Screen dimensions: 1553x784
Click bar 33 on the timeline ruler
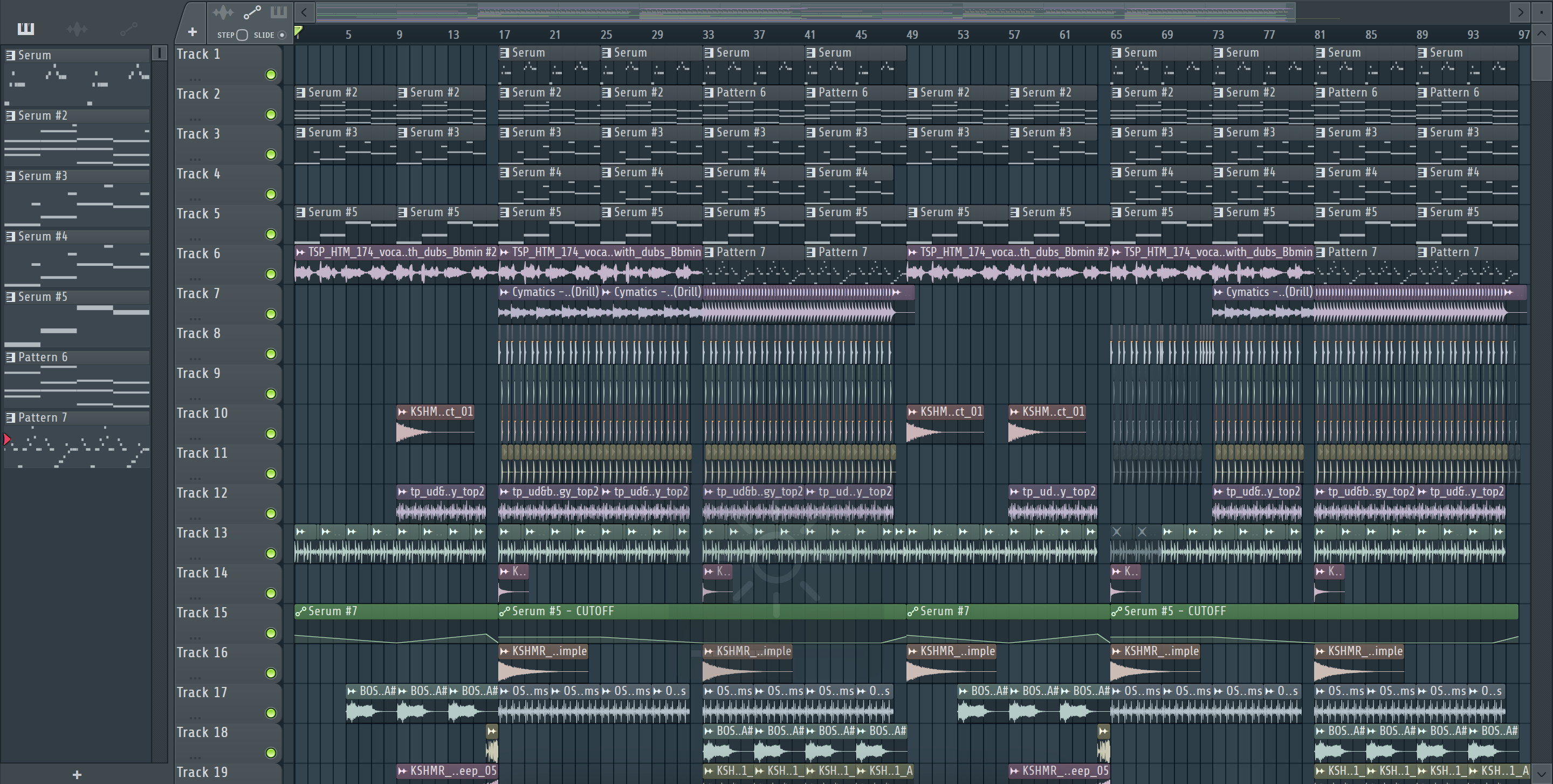pos(709,35)
